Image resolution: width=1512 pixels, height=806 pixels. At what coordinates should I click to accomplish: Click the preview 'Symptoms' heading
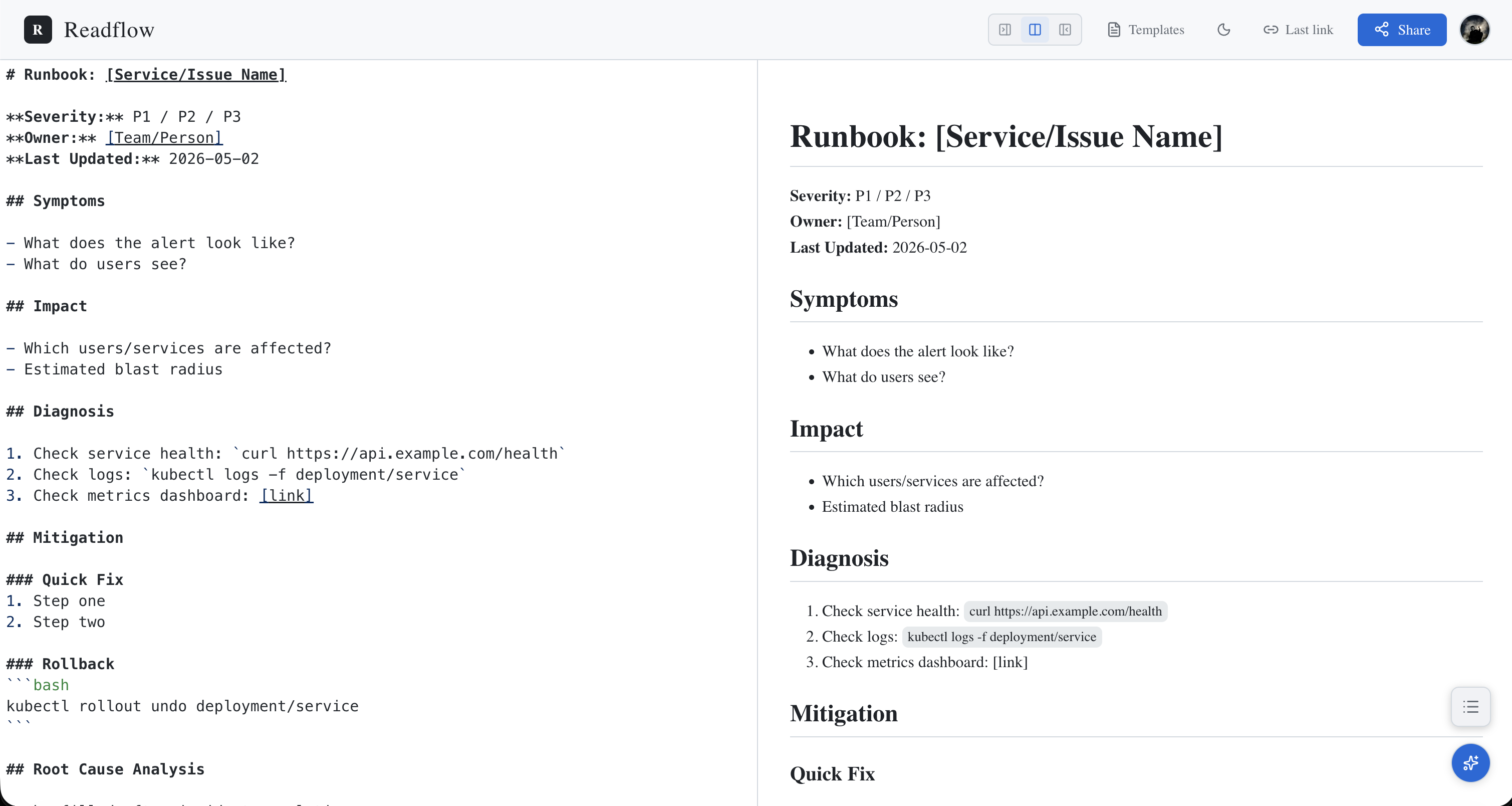coord(844,299)
